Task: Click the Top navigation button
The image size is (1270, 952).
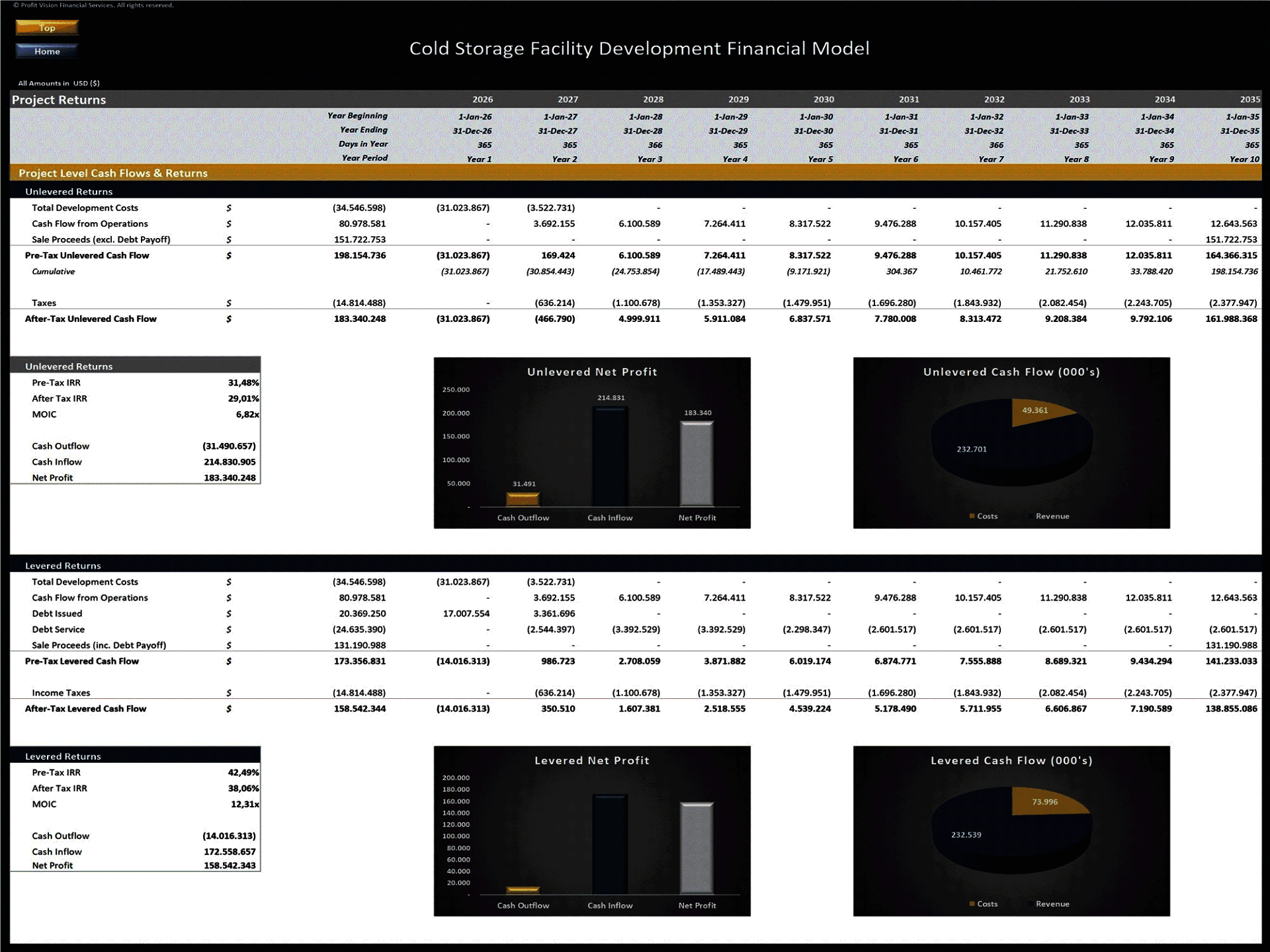Action: (x=47, y=28)
